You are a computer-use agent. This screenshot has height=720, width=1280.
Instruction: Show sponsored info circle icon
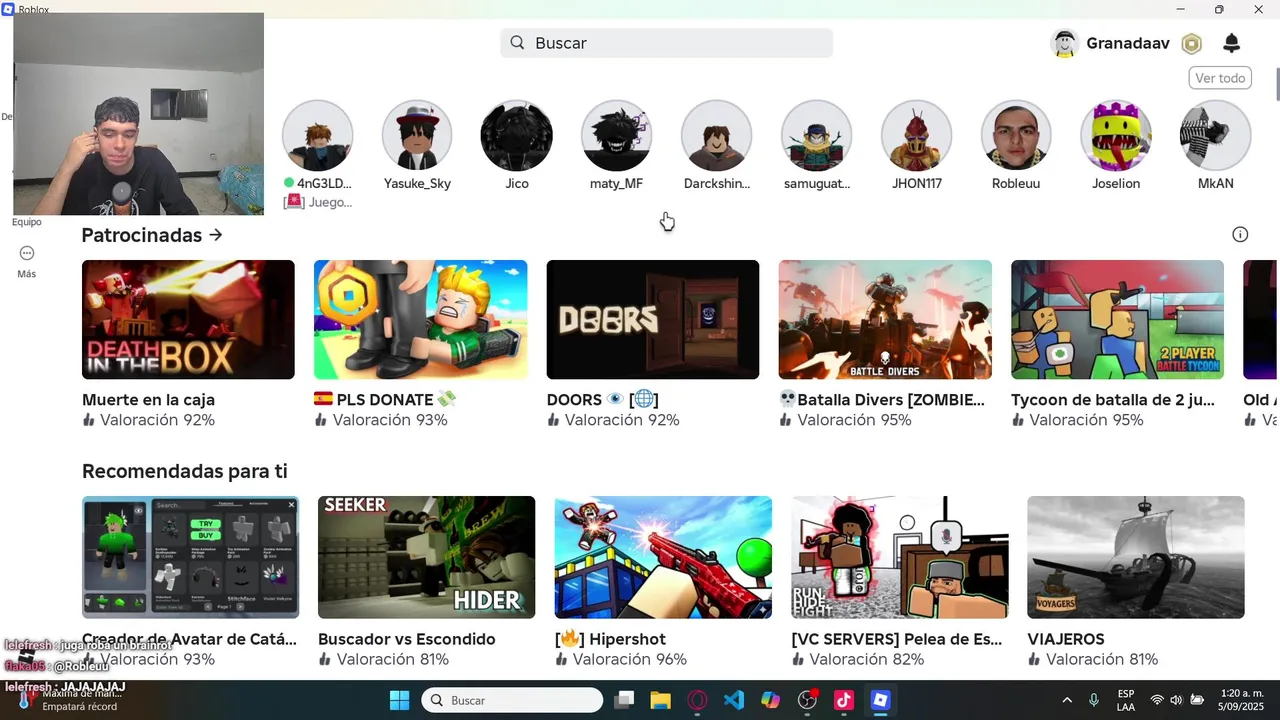coord(1240,235)
